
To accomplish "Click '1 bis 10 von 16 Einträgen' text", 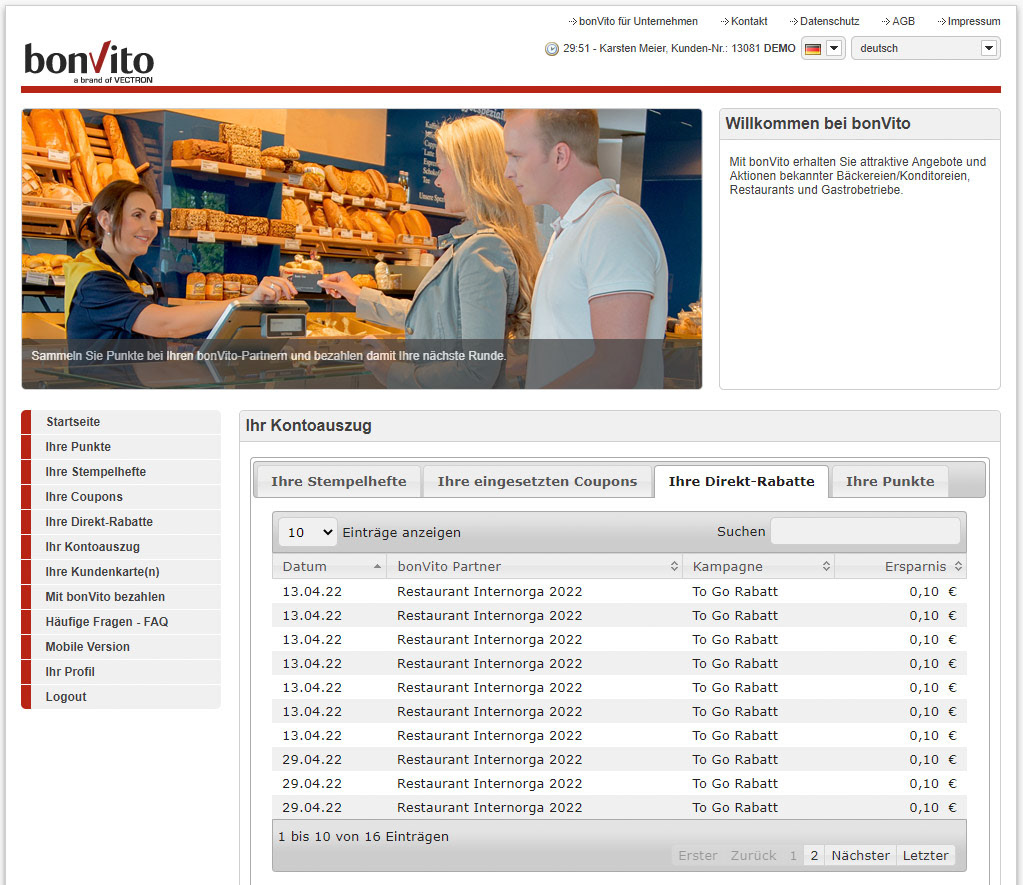I will pyautogui.click(x=363, y=837).
